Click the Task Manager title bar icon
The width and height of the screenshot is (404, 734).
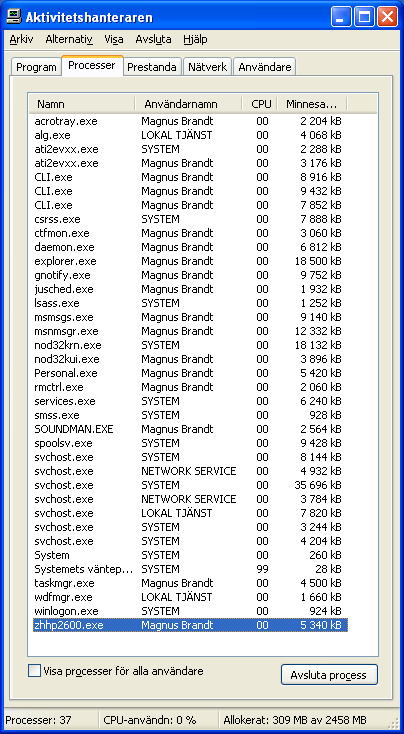[x=13, y=17]
